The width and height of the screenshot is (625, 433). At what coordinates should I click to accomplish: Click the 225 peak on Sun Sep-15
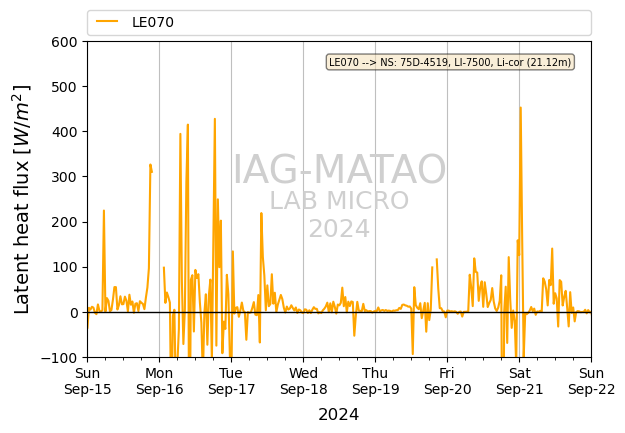104,211
